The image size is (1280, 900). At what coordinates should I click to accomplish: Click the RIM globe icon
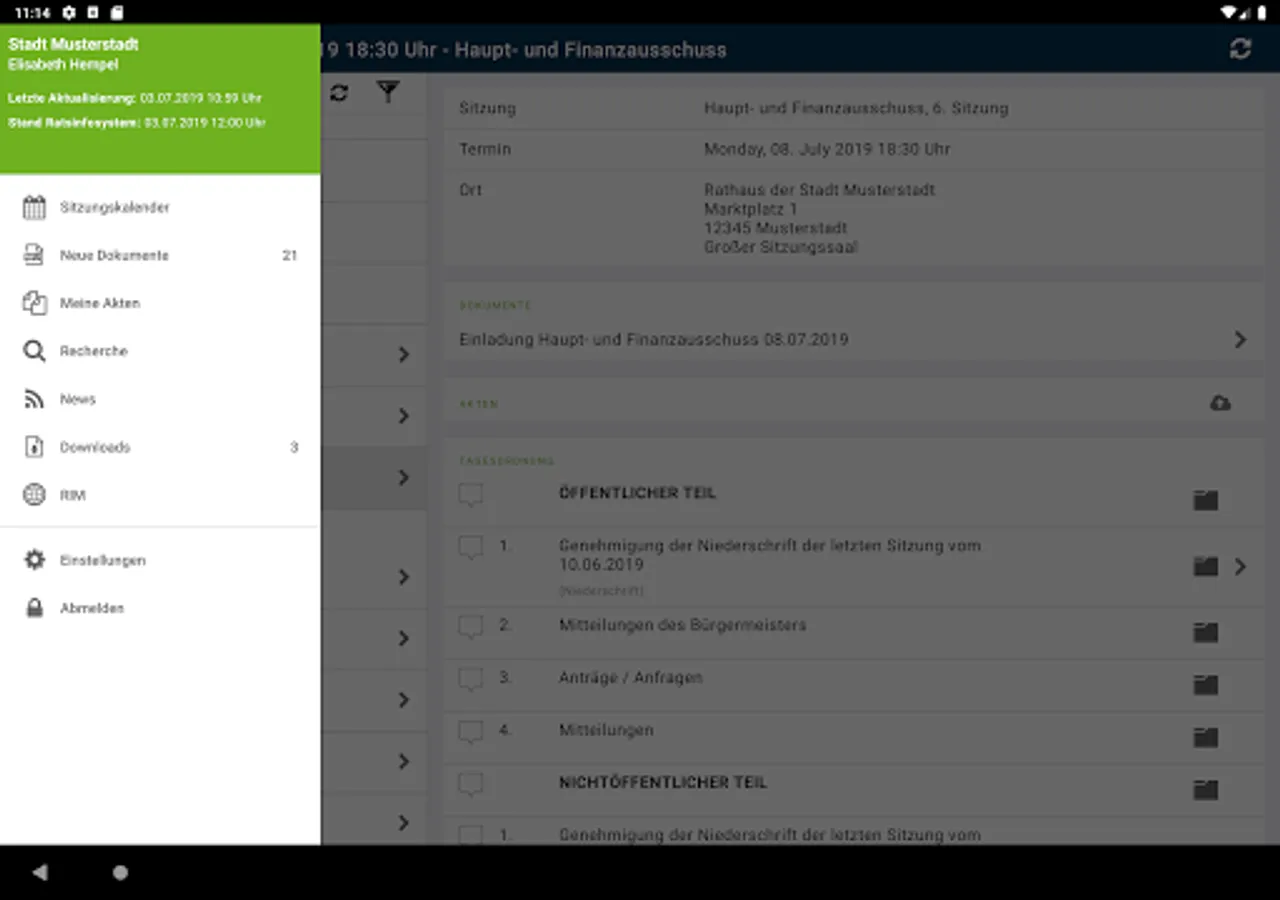34,495
